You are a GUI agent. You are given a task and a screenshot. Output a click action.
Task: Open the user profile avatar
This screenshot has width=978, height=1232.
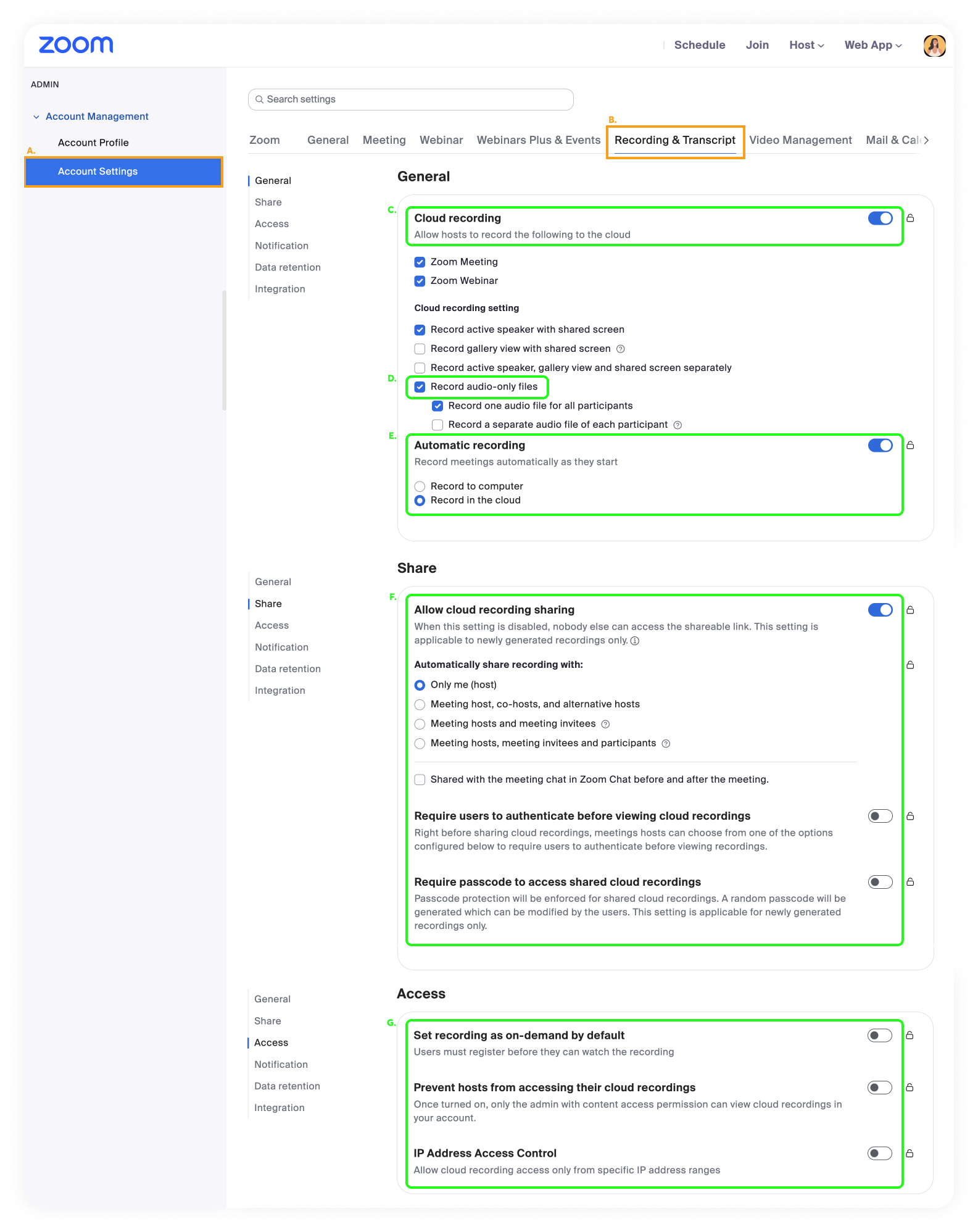pos(934,45)
